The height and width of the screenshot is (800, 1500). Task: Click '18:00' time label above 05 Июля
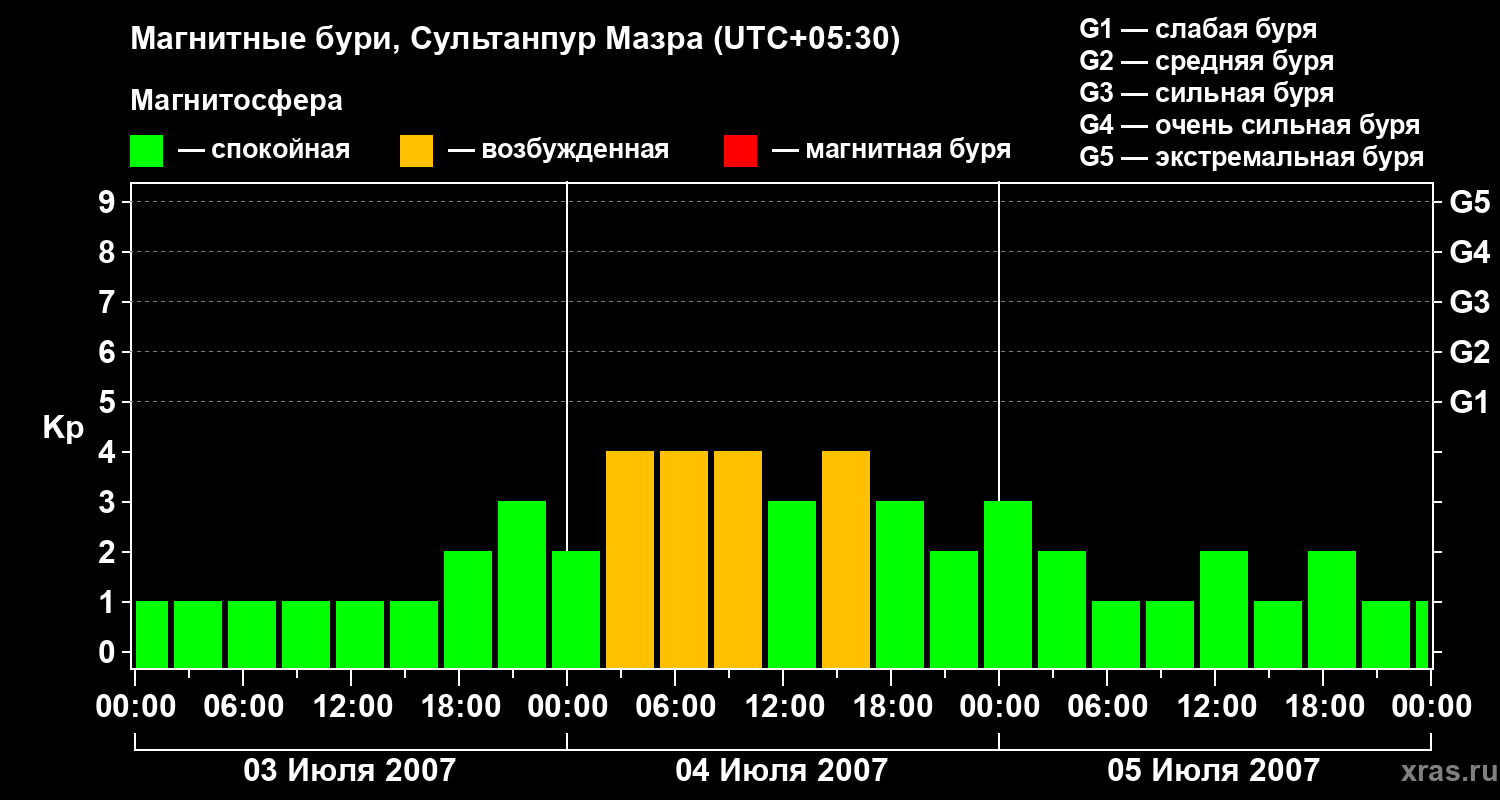1323,707
